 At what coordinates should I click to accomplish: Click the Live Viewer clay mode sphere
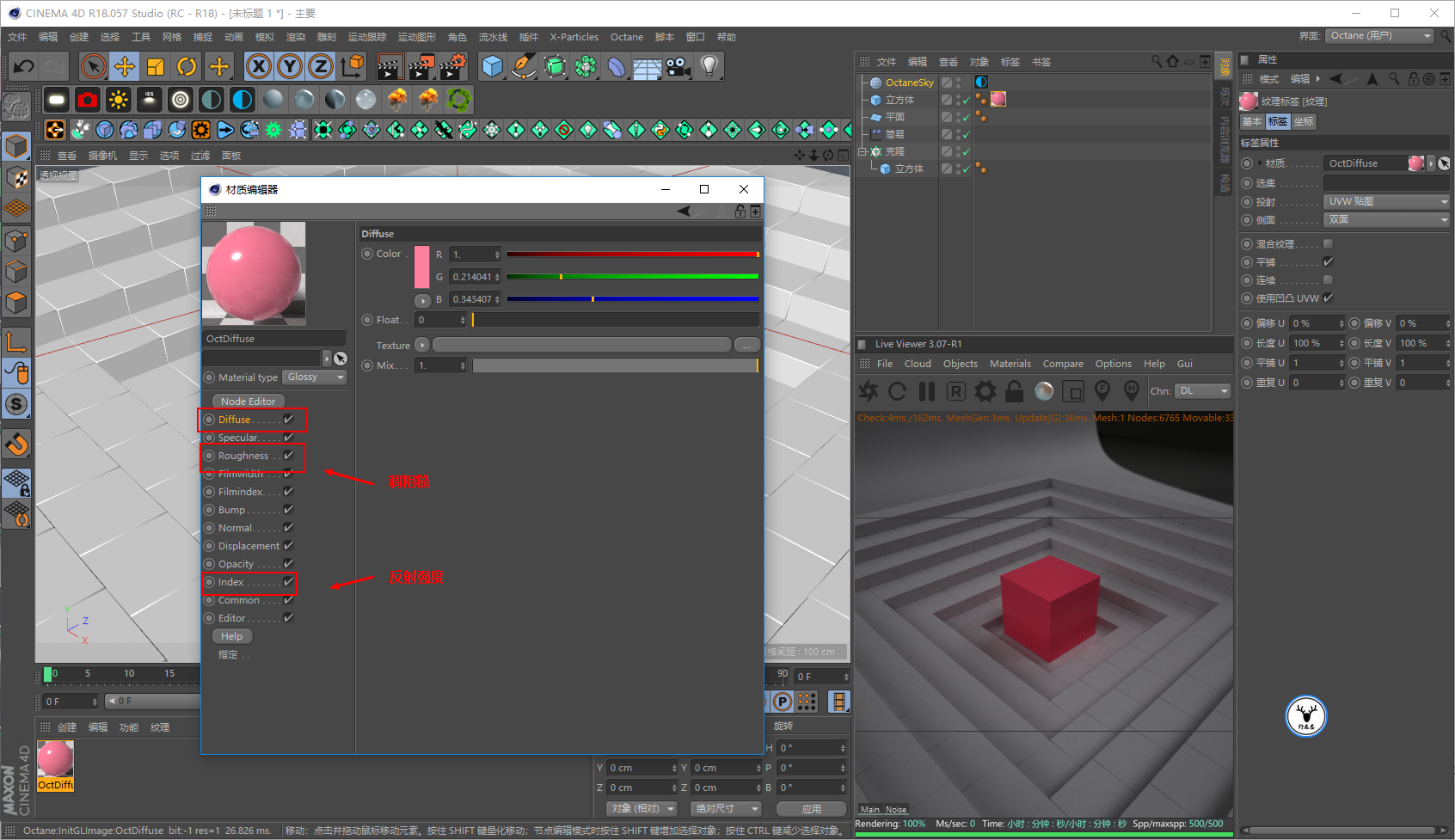(1044, 391)
